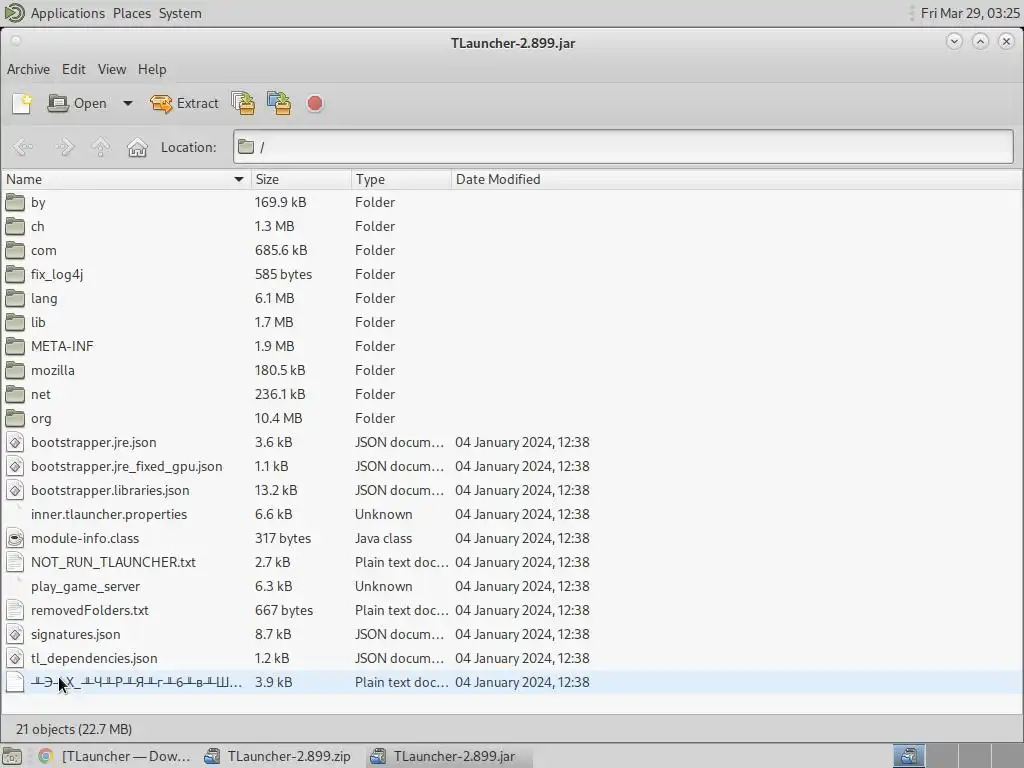Screen dimensions: 1024x768
Task: Click the Location path input field
Action: [624, 147]
